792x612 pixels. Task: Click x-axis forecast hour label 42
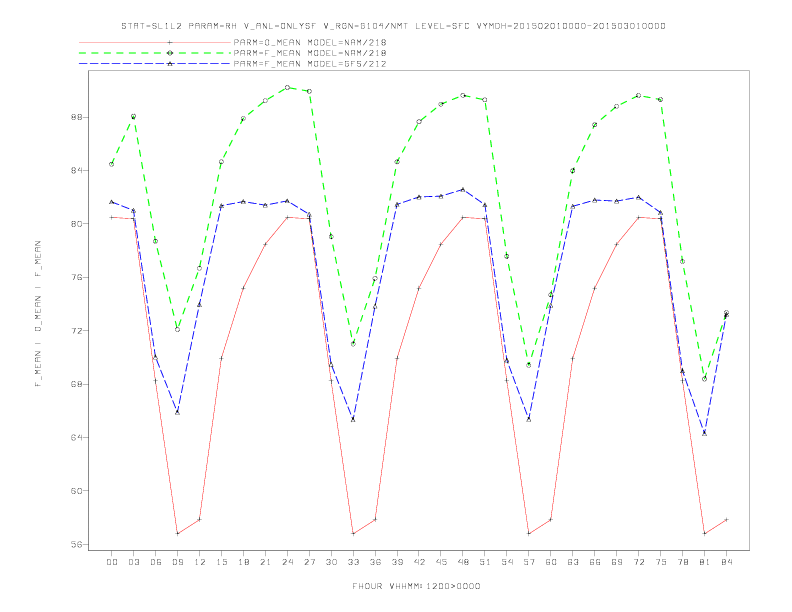pos(419,562)
